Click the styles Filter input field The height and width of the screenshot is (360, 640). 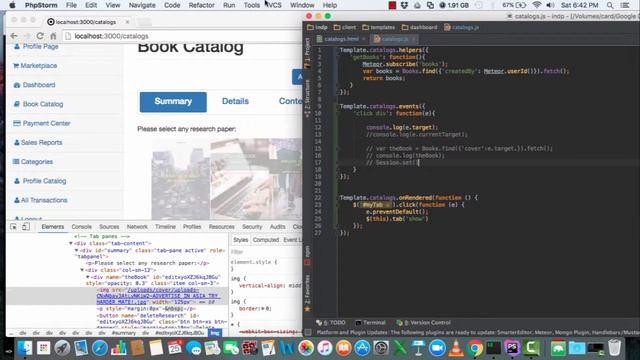click(265, 252)
